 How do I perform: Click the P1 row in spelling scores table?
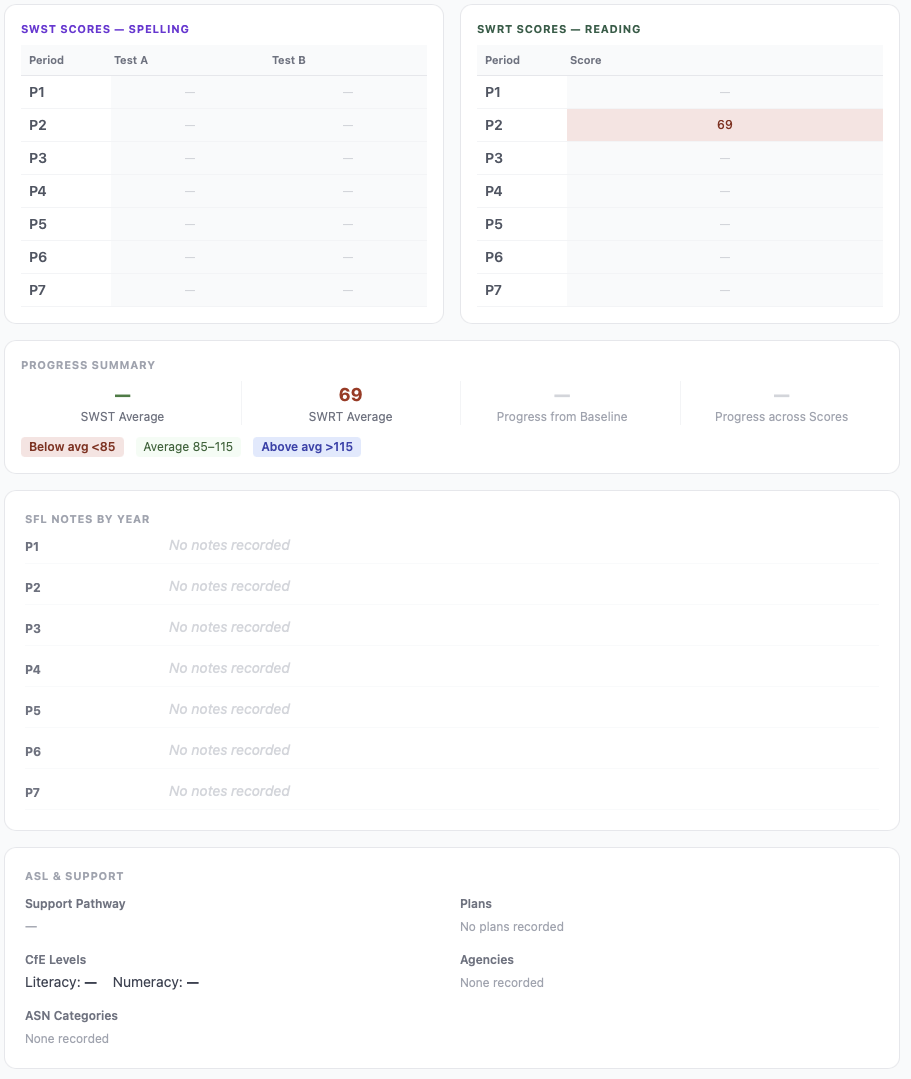(224, 92)
